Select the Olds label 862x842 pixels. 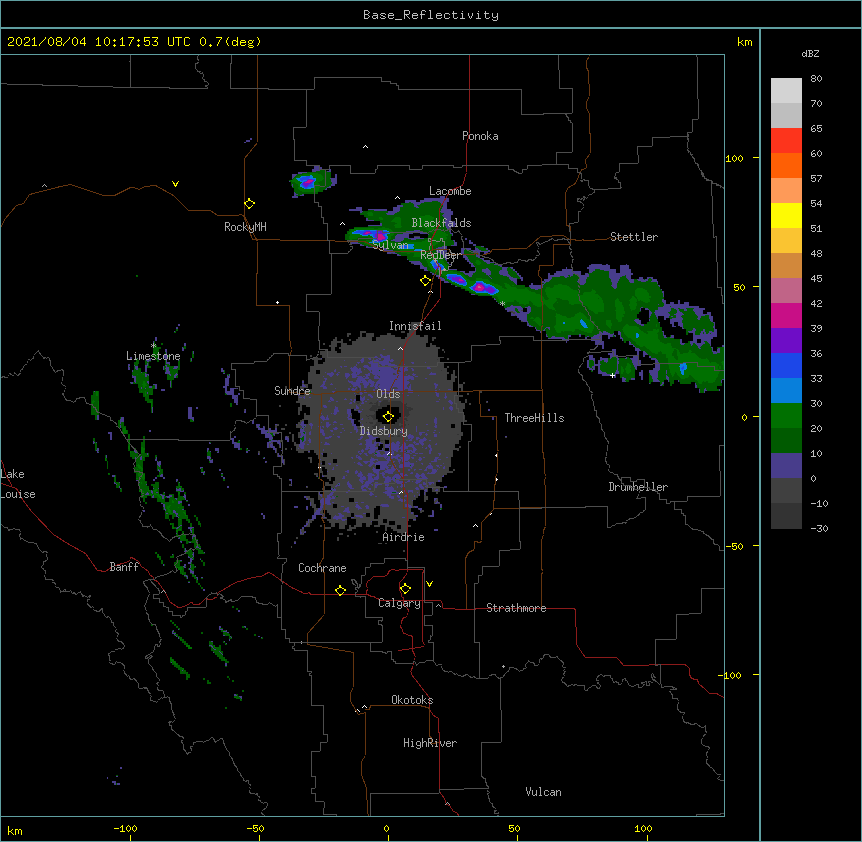[x=388, y=394]
